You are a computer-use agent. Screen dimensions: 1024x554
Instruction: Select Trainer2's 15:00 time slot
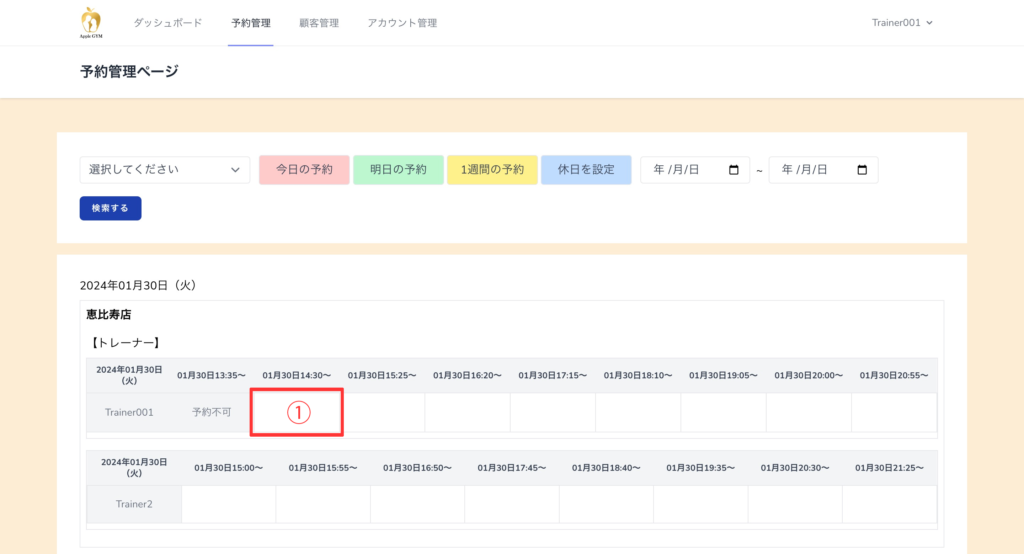(x=229, y=504)
